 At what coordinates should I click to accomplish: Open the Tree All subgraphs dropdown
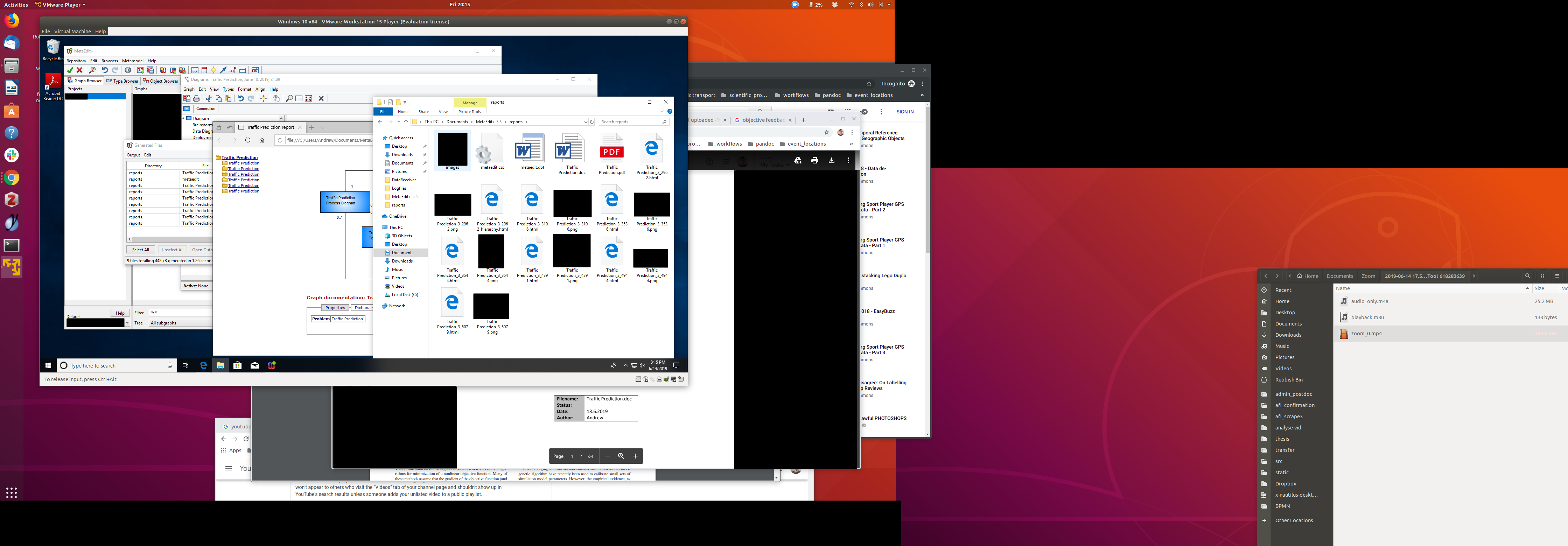tap(180, 323)
